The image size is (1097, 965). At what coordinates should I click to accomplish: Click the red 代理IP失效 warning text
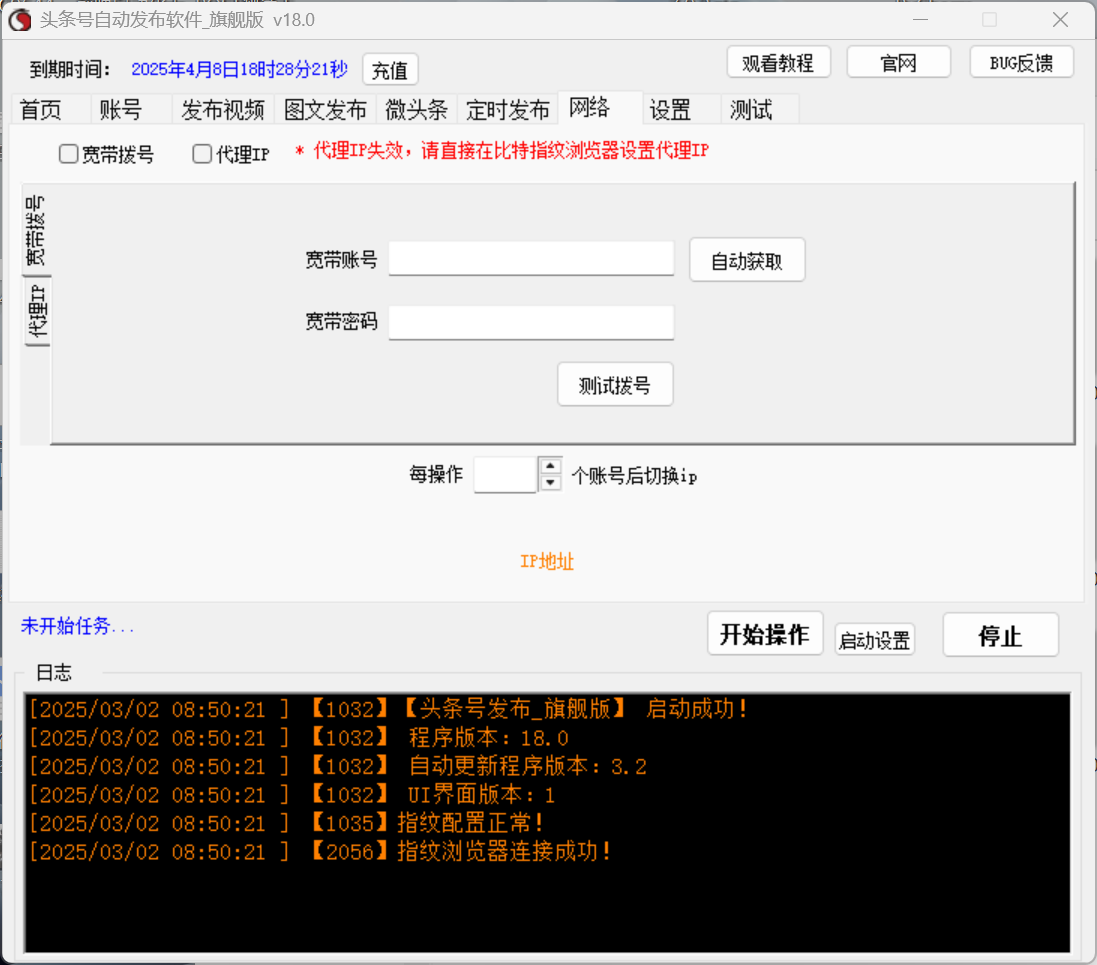pyautogui.click(x=502, y=150)
